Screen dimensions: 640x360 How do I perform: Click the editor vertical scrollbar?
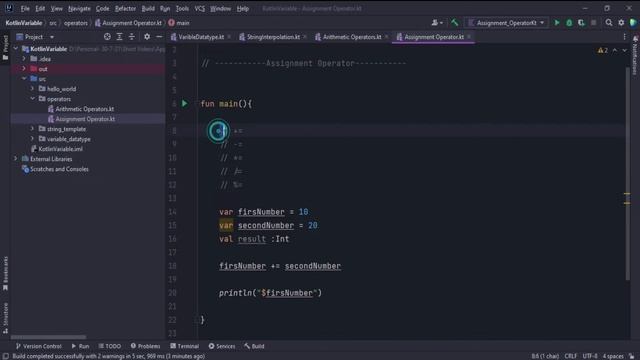click(628, 173)
